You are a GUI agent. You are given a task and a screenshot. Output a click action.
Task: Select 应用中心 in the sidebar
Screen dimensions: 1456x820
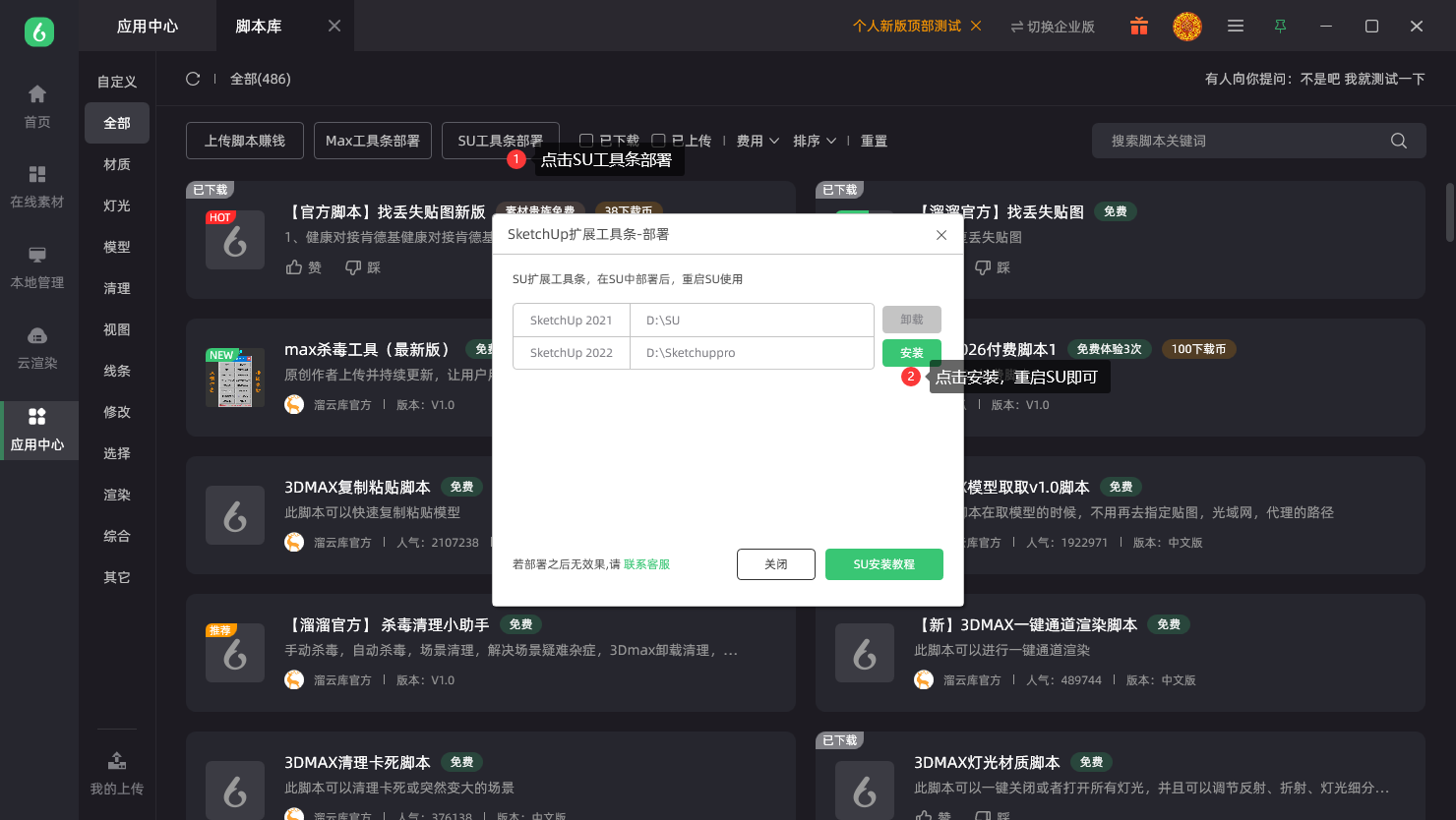click(37, 430)
